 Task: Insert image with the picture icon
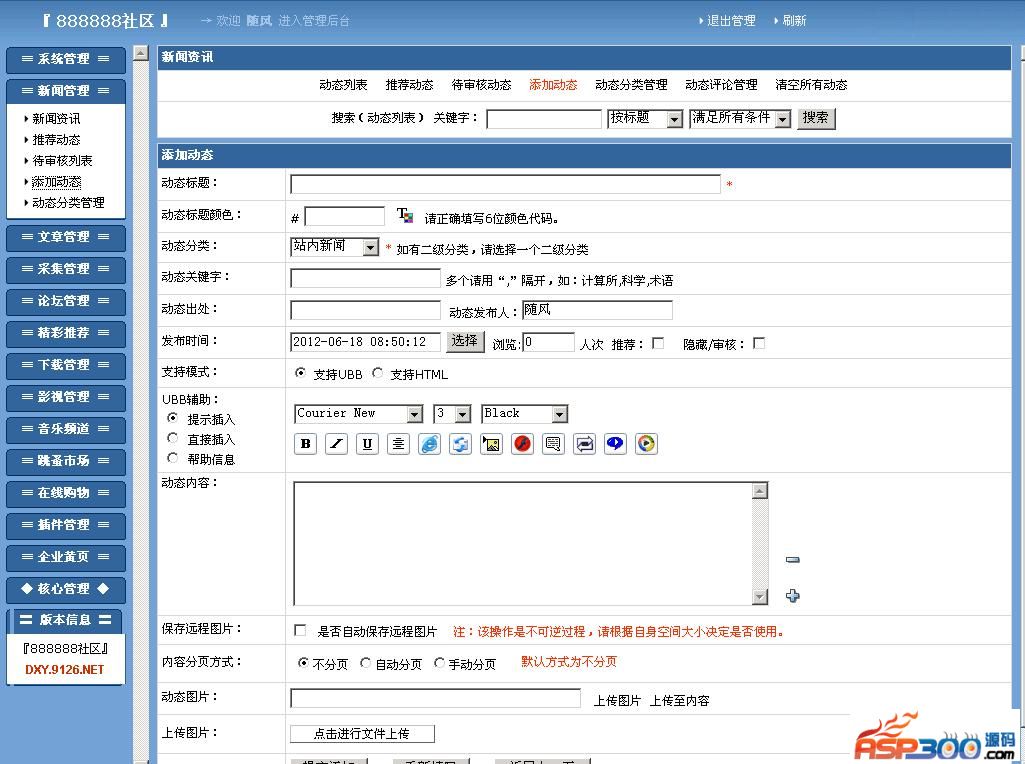pyautogui.click(x=491, y=444)
